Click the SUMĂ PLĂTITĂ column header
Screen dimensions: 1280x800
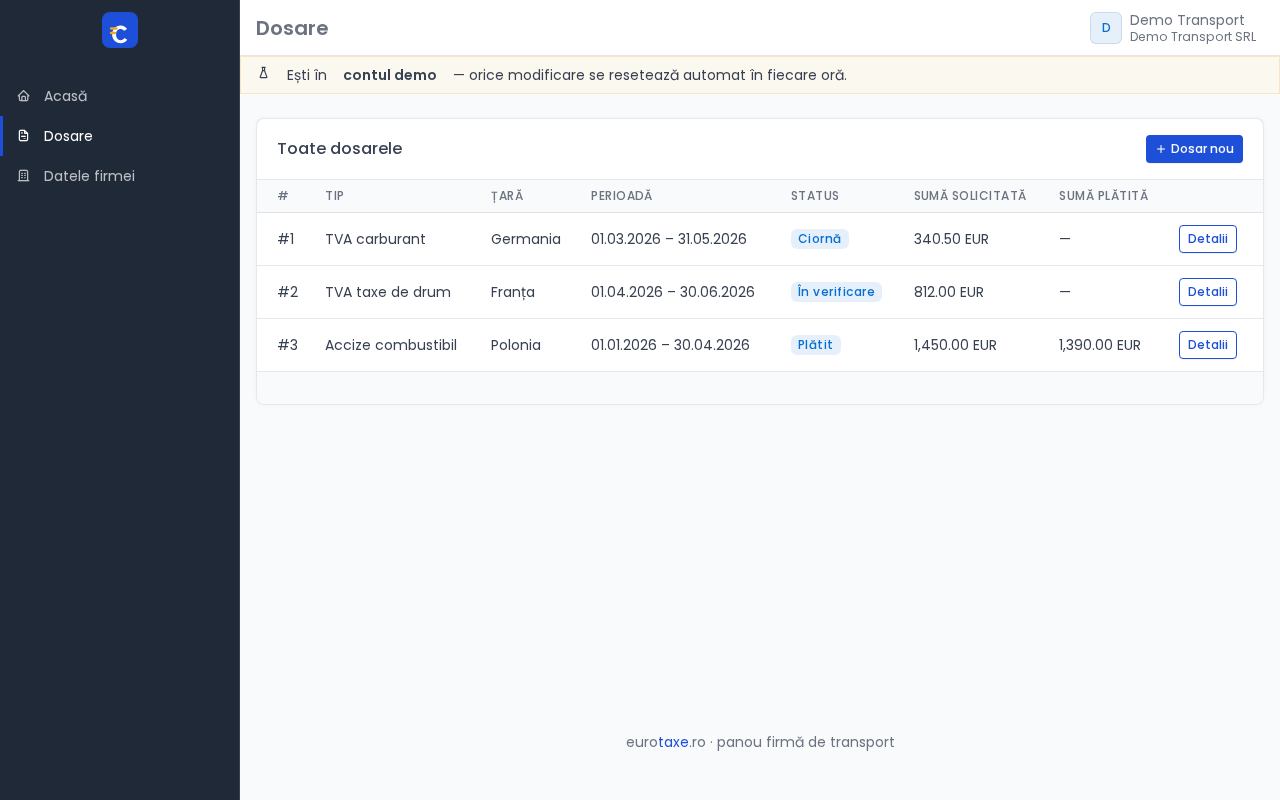(x=1103, y=196)
